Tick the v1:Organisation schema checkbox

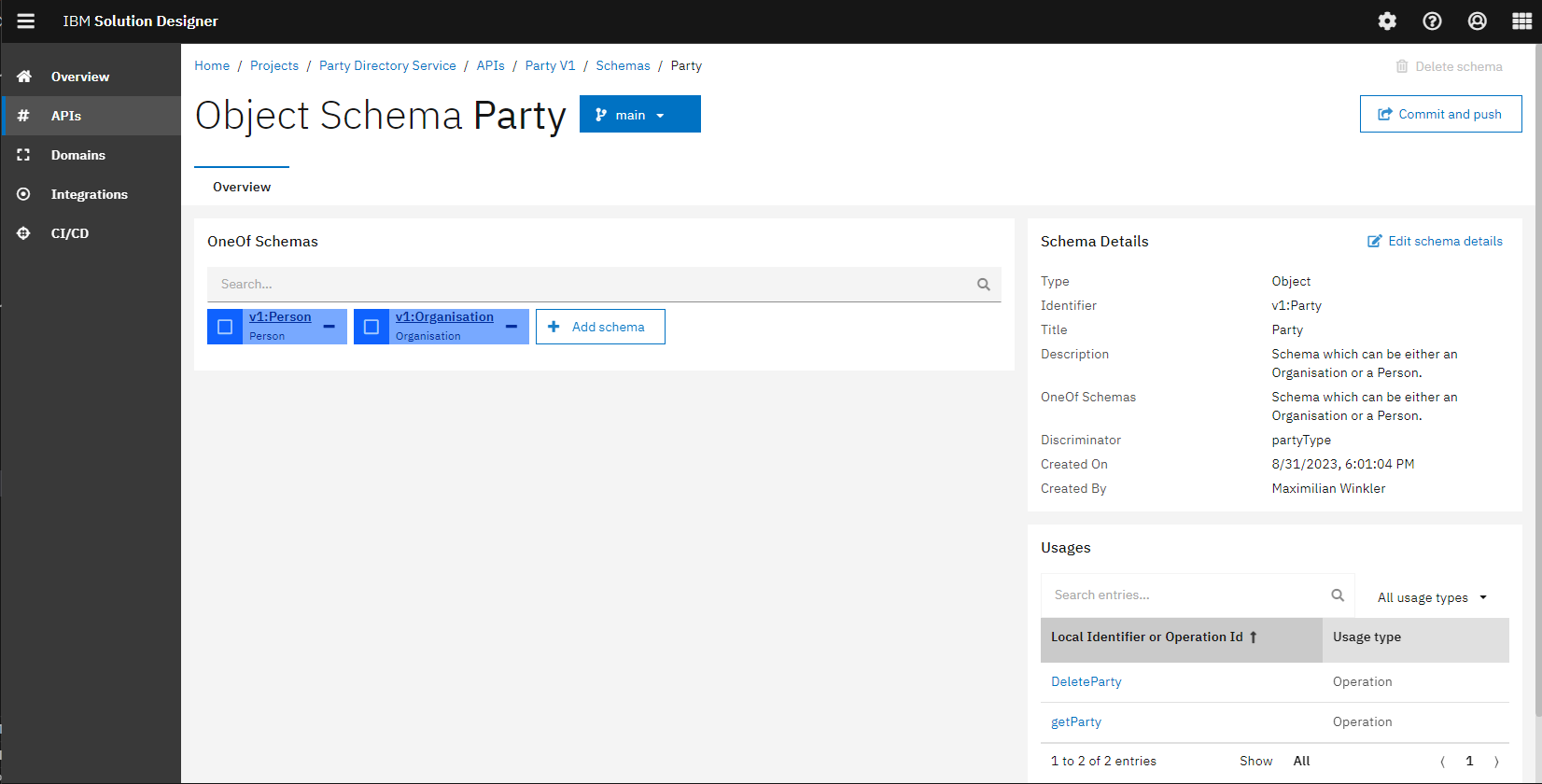tap(371, 327)
